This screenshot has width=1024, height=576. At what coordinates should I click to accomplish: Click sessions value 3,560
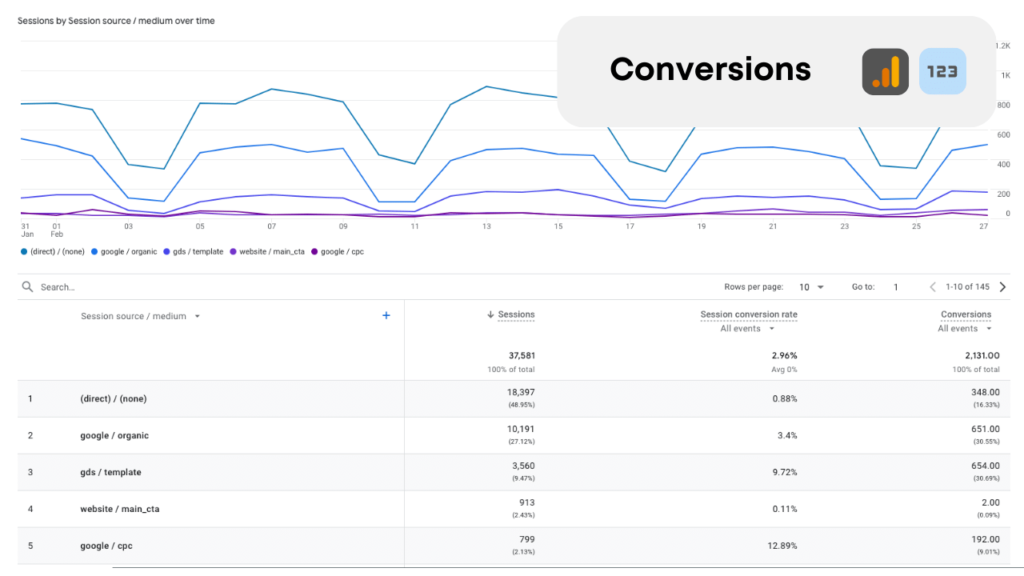524,466
